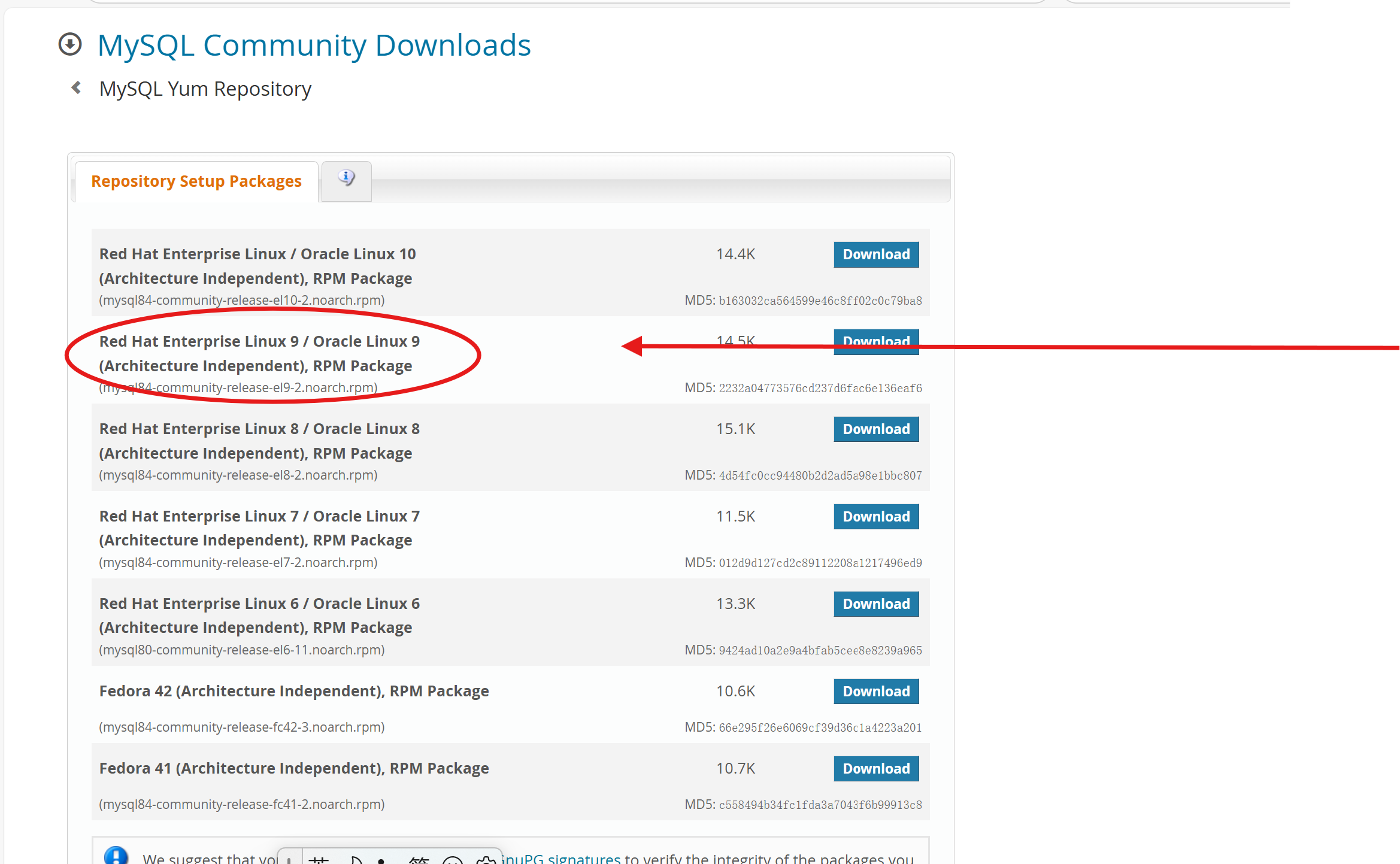Click the 10.6K file size value
Screen dimensions: 1400x864
735,691
